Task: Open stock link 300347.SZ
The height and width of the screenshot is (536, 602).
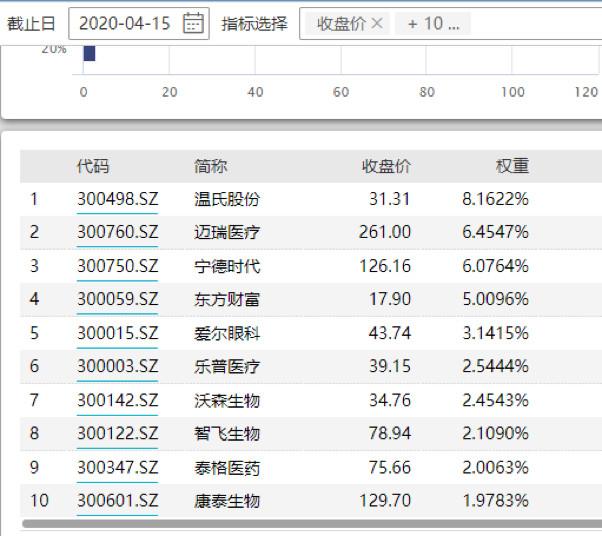Action: 117,468
